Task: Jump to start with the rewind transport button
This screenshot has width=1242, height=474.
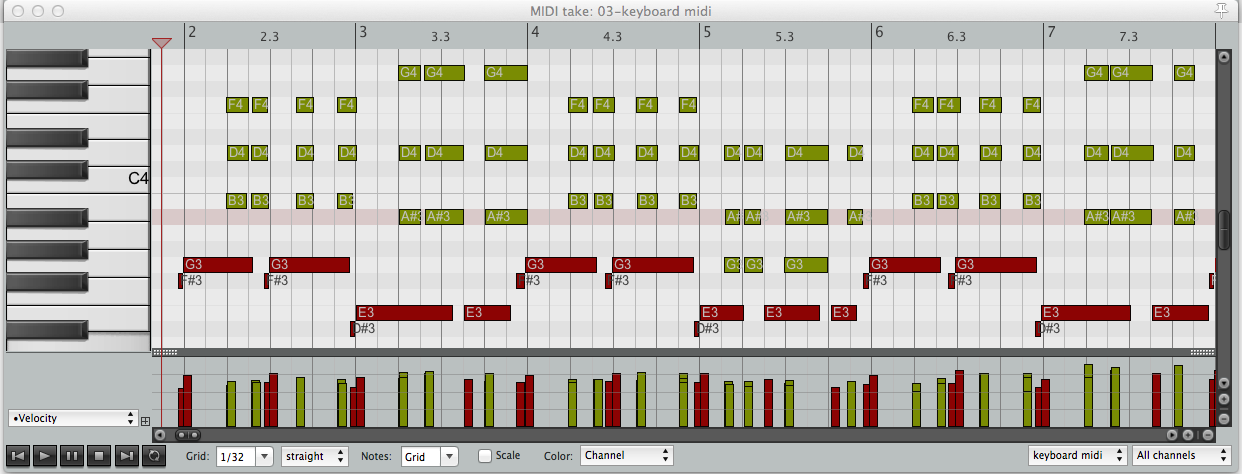Action: coord(18,456)
